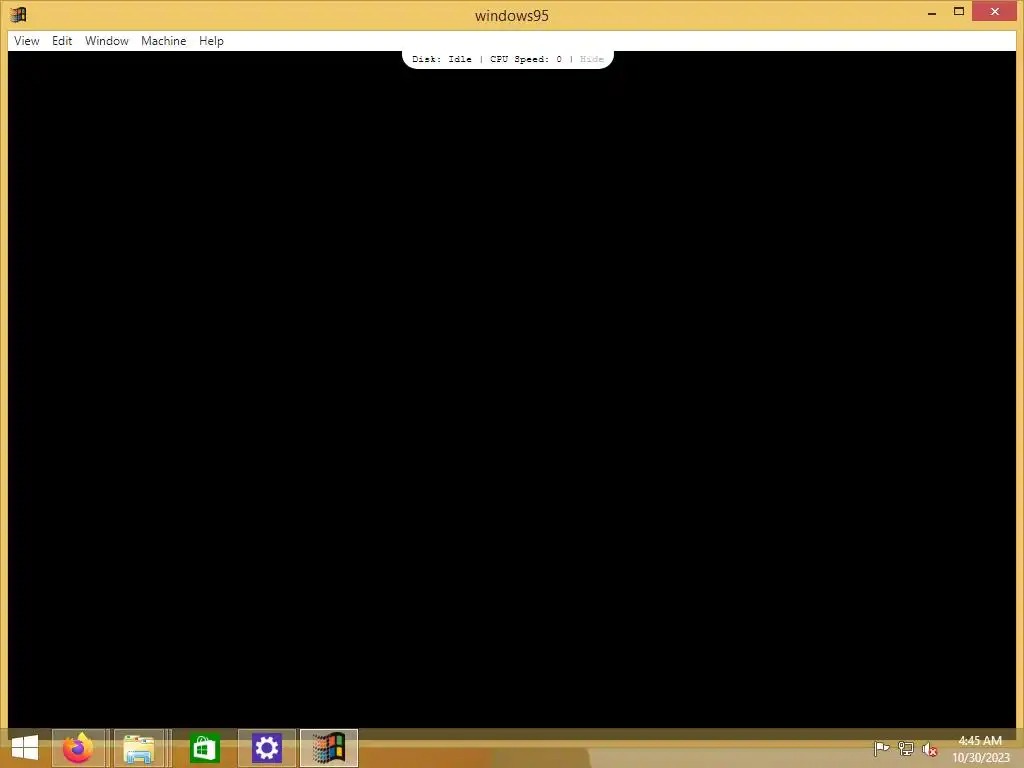1024x768 pixels.
Task: Open the Windows Store taskbar icon
Action: [204, 748]
